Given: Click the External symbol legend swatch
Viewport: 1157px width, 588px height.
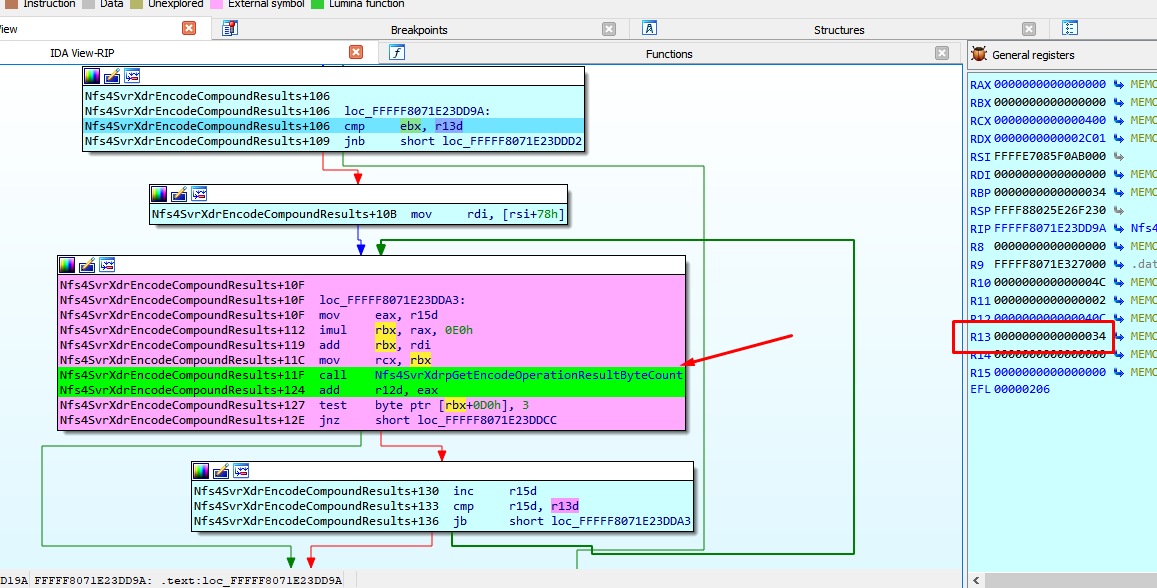Looking at the screenshot, I should click(x=216, y=4).
